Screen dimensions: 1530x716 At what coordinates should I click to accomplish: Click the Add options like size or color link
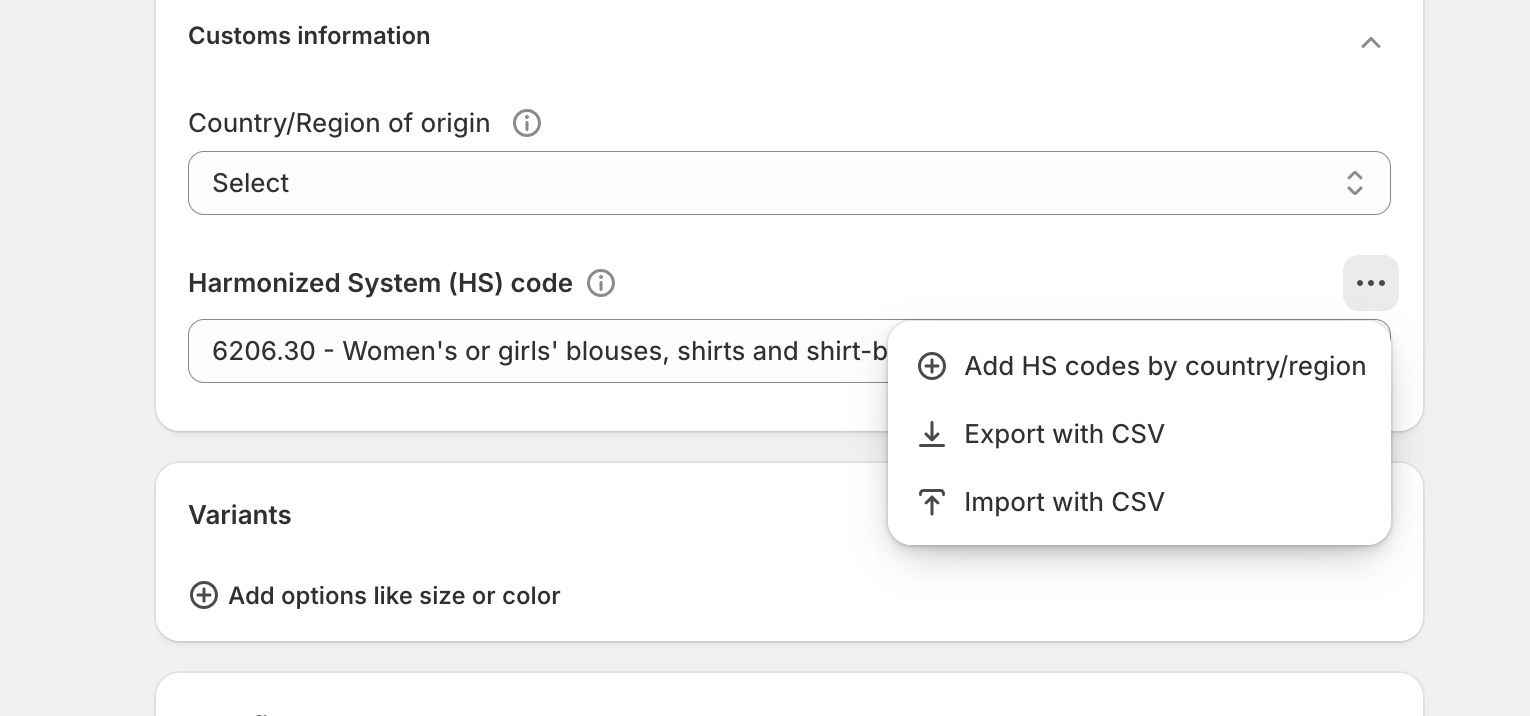pyautogui.click(x=394, y=595)
